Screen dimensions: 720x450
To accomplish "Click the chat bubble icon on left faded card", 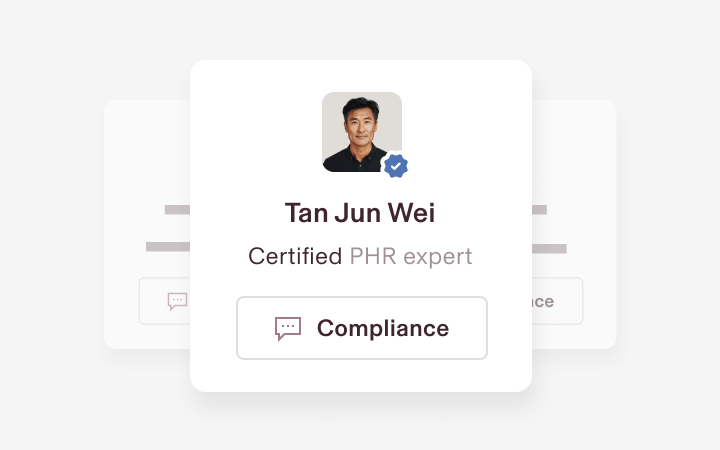I will click(x=177, y=301).
